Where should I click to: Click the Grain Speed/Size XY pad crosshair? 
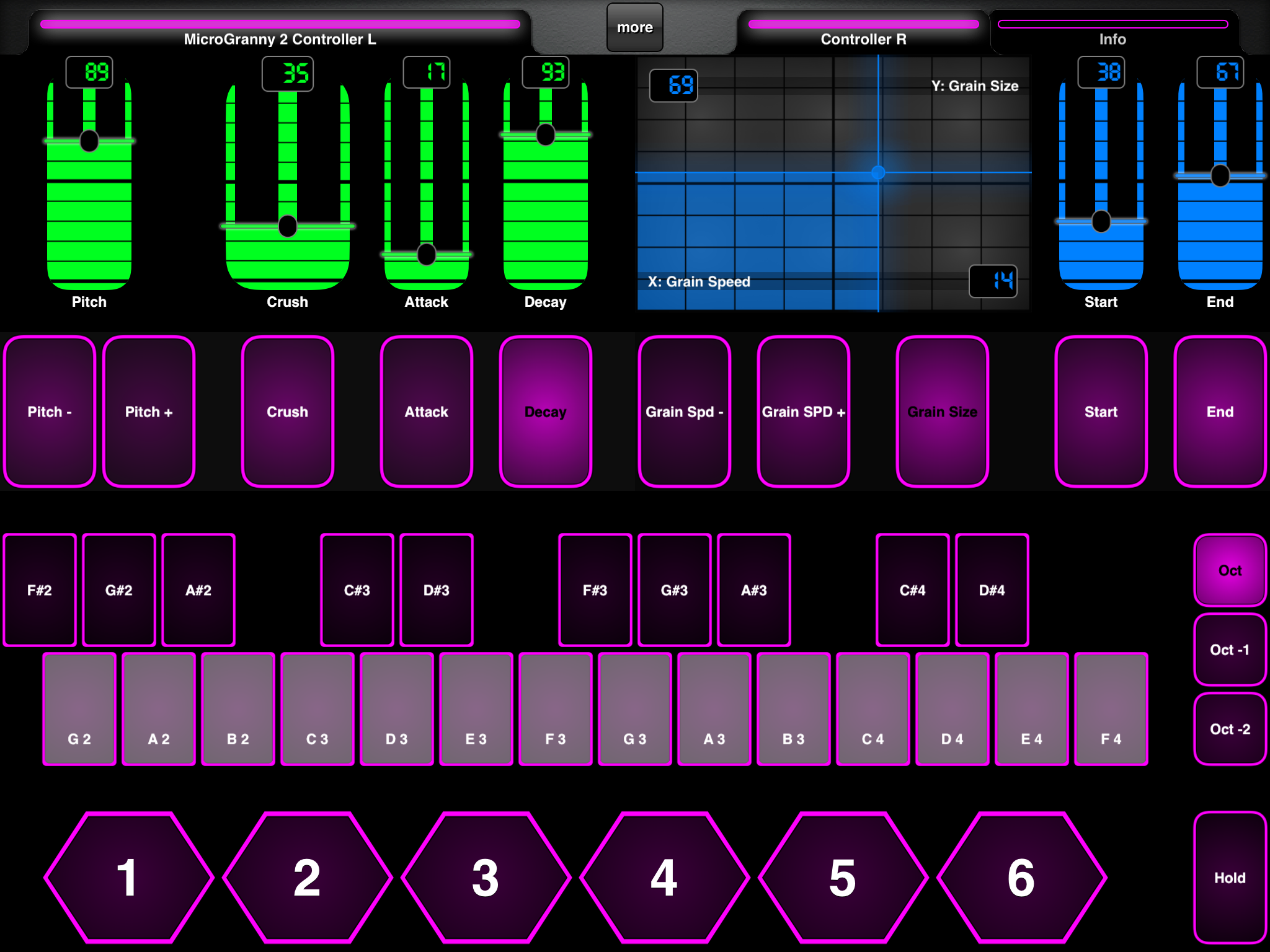[x=878, y=172]
